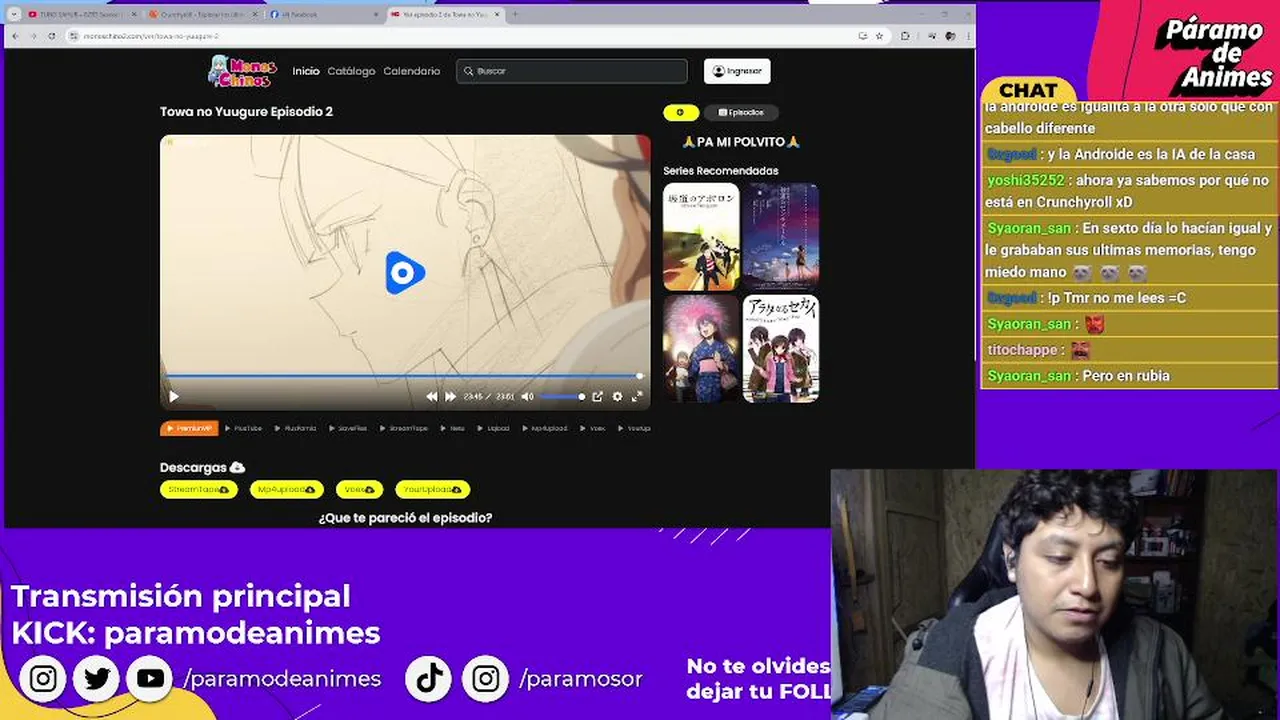The height and width of the screenshot is (720, 1280).
Task: Open bottom-right recommended series thumbnail
Action: (x=781, y=348)
